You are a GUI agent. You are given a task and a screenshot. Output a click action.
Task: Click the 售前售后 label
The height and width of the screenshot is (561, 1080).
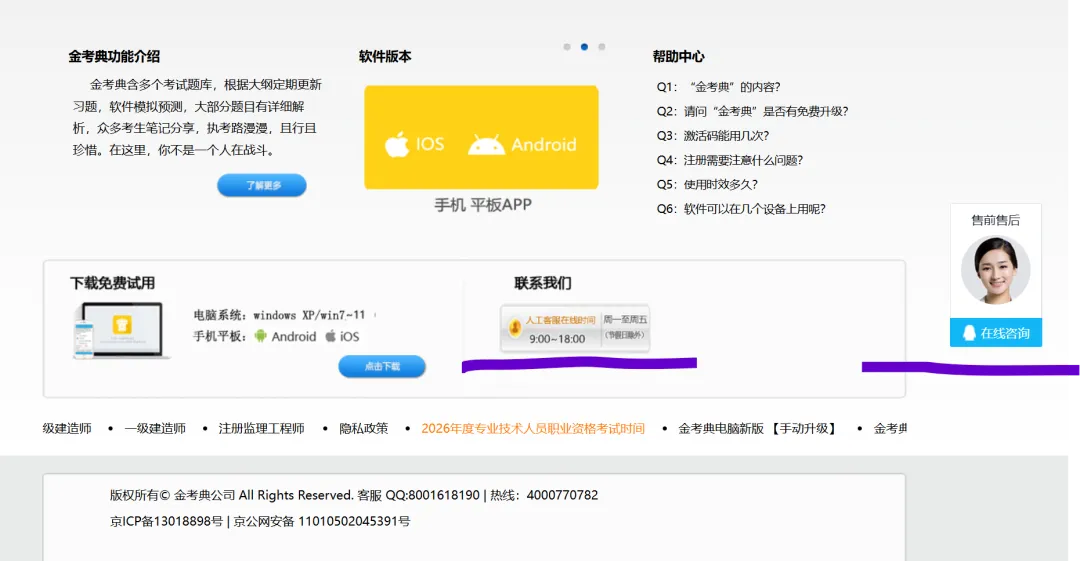tap(995, 220)
